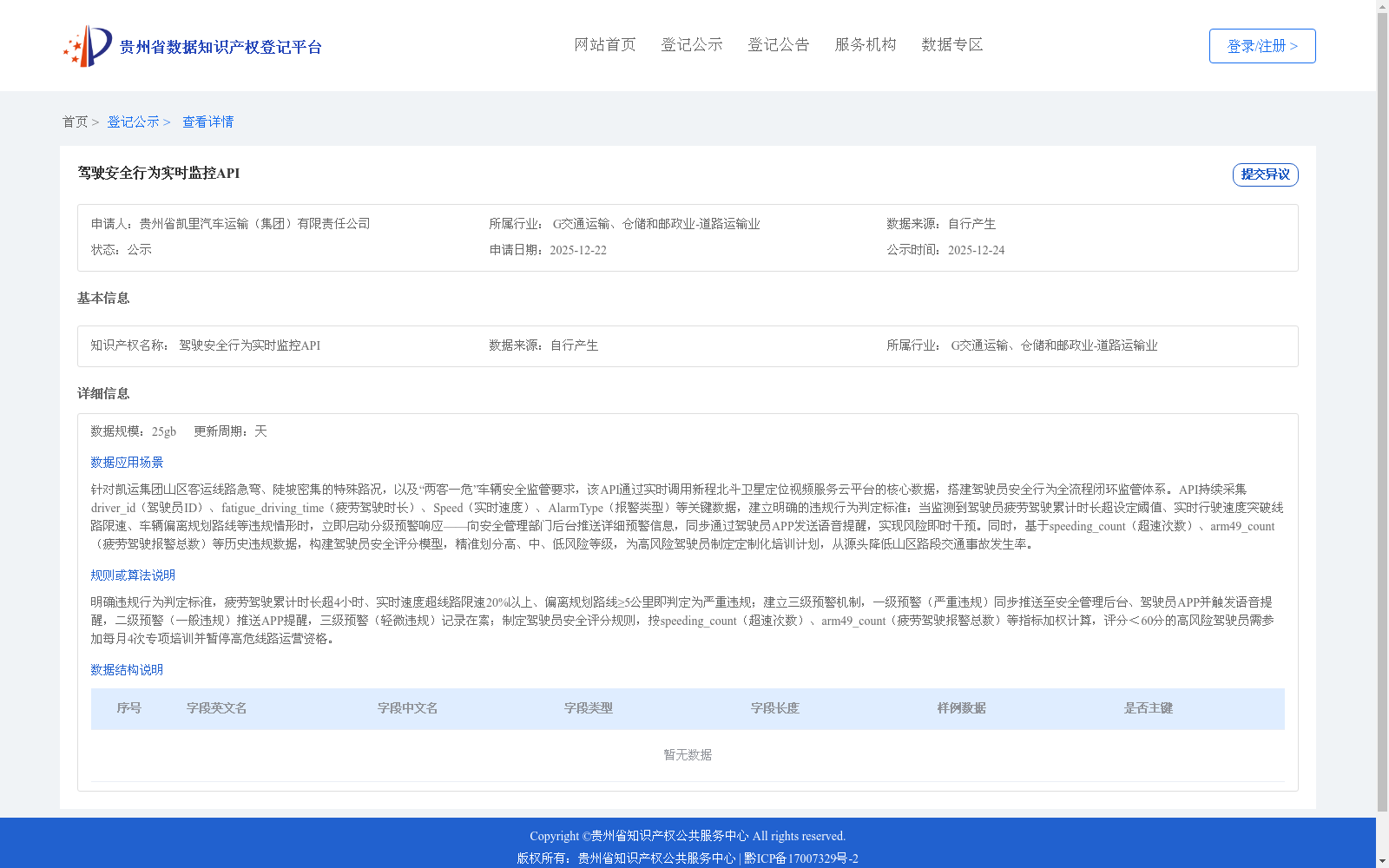1389x868 pixels.
Task: Click the scrollbar down arrow
Action: (1382, 861)
